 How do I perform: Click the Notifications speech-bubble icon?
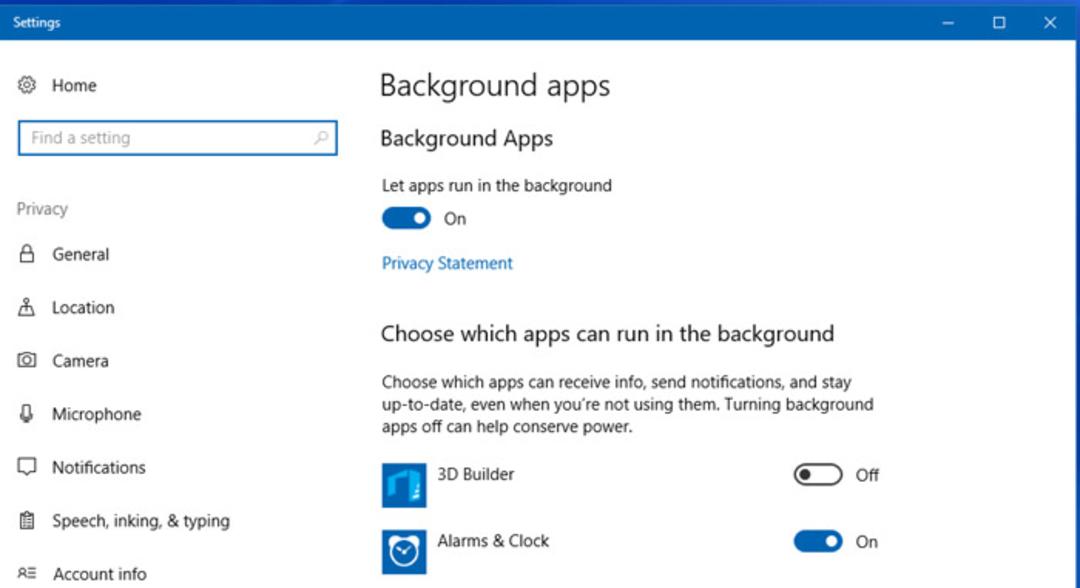click(x=27, y=467)
